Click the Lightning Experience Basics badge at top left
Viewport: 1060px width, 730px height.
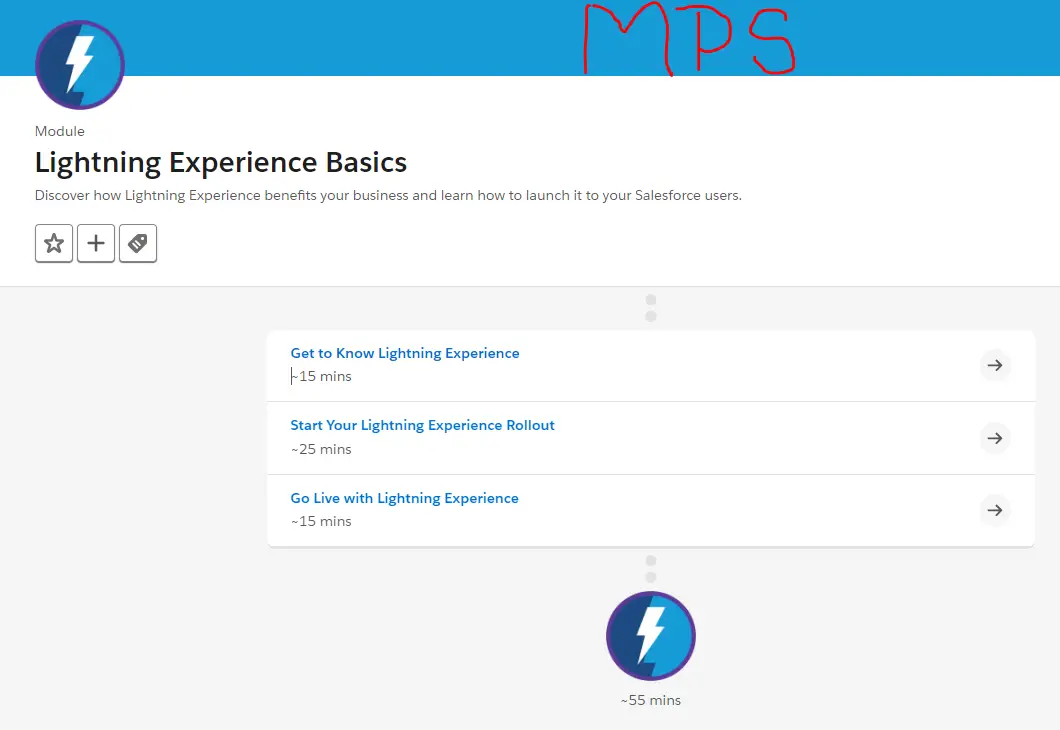[x=79, y=64]
